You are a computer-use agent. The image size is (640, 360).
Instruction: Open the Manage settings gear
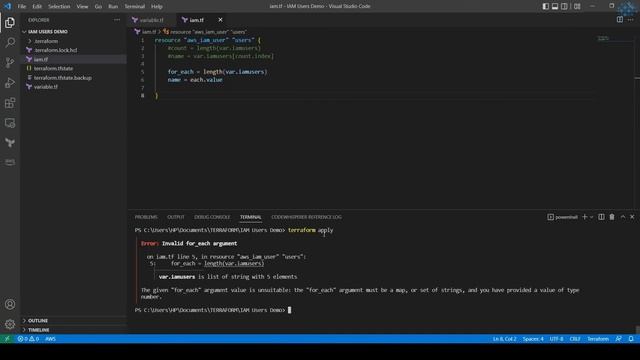10,324
